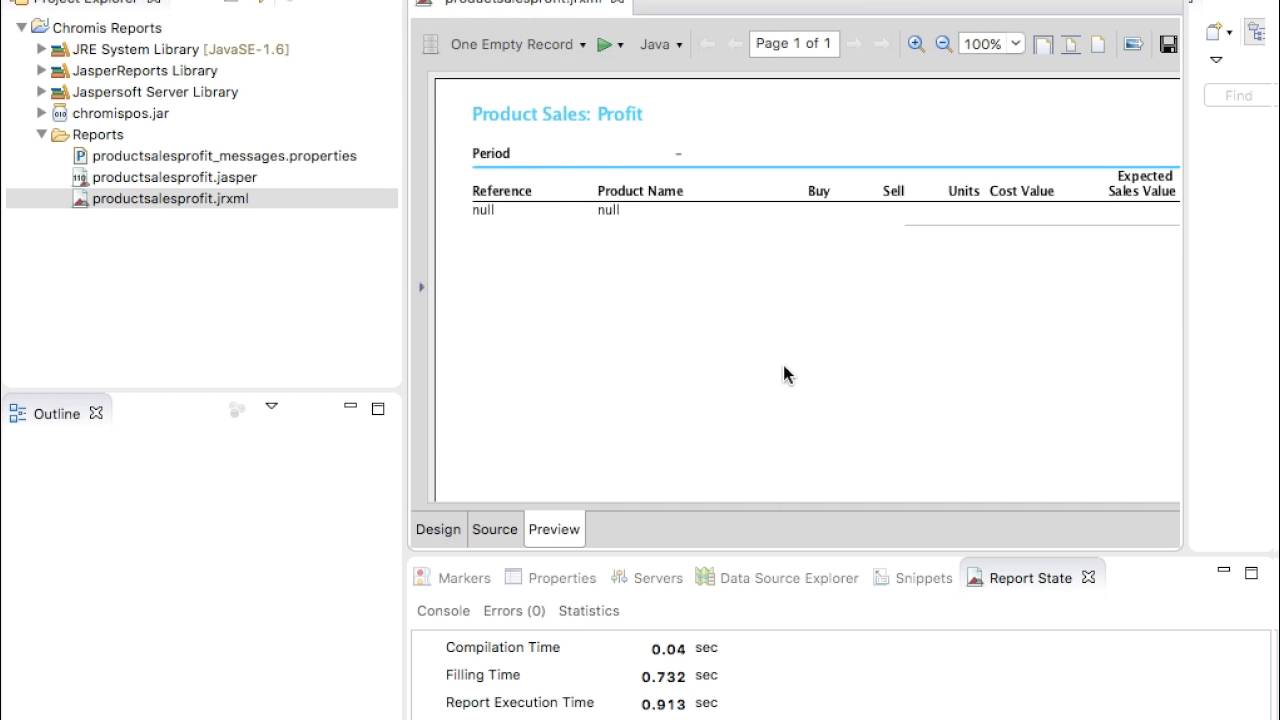Click the zoom in magnifier icon
Screen dimensions: 1280x720
916,44
